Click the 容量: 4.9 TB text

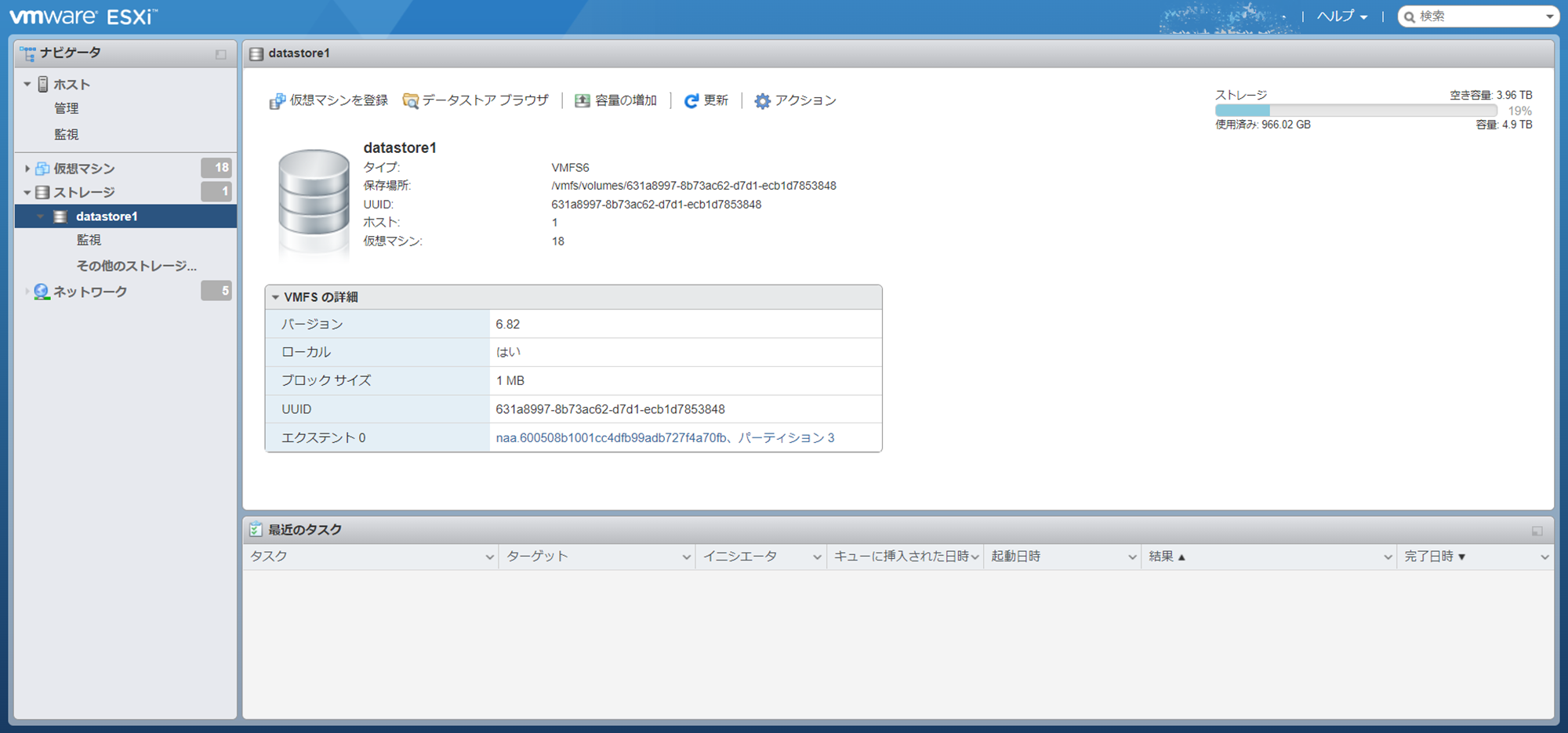click(1504, 125)
